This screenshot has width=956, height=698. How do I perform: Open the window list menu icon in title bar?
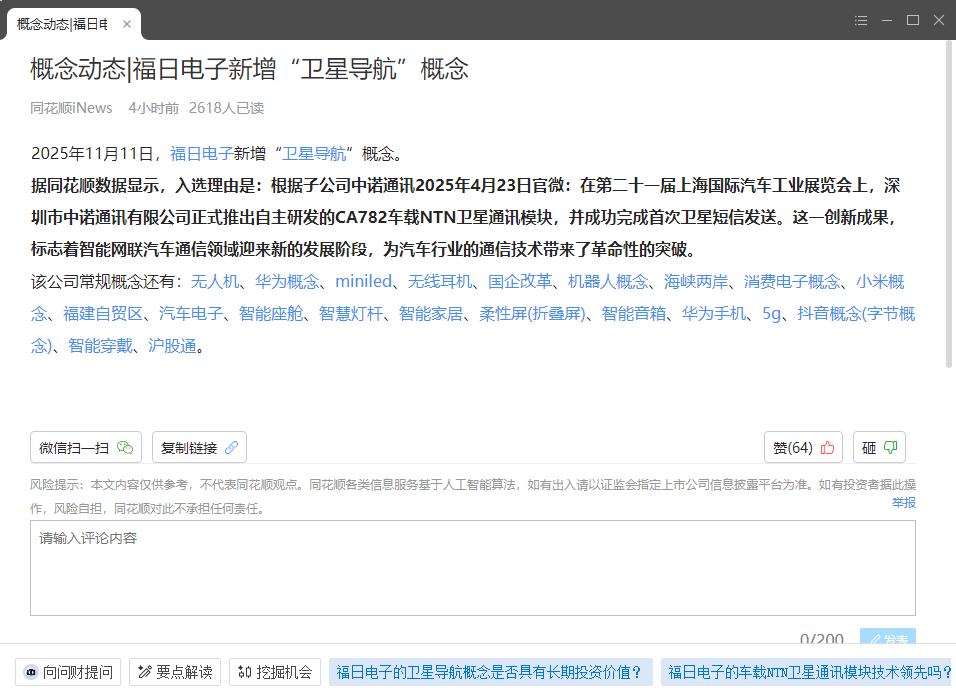pos(861,20)
